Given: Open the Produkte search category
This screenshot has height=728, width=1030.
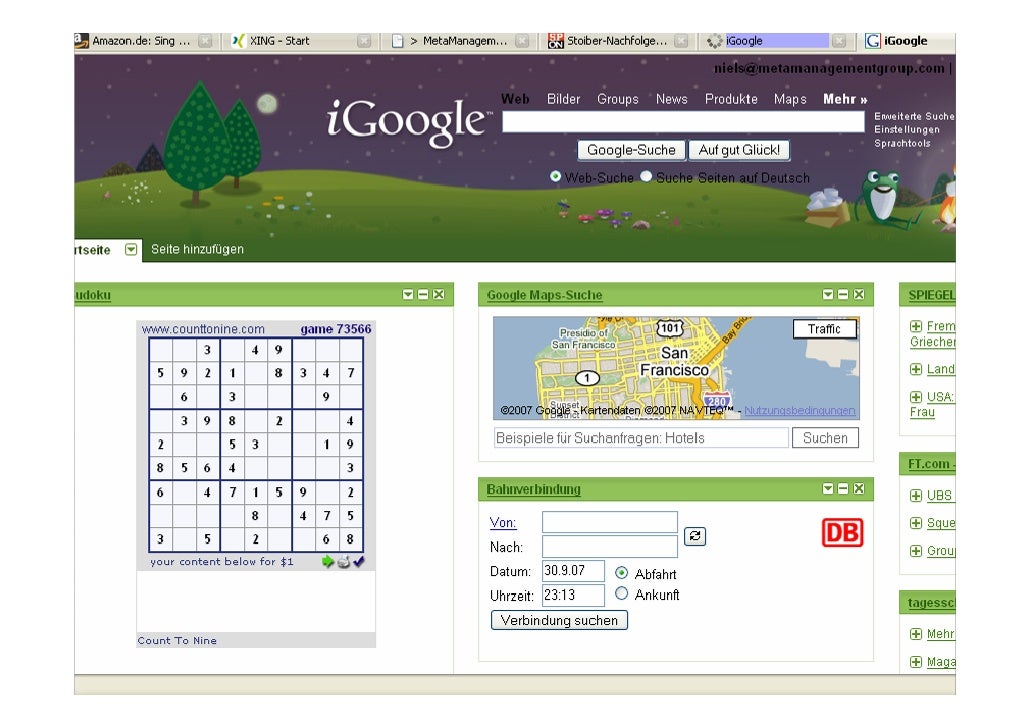Looking at the screenshot, I should [731, 99].
